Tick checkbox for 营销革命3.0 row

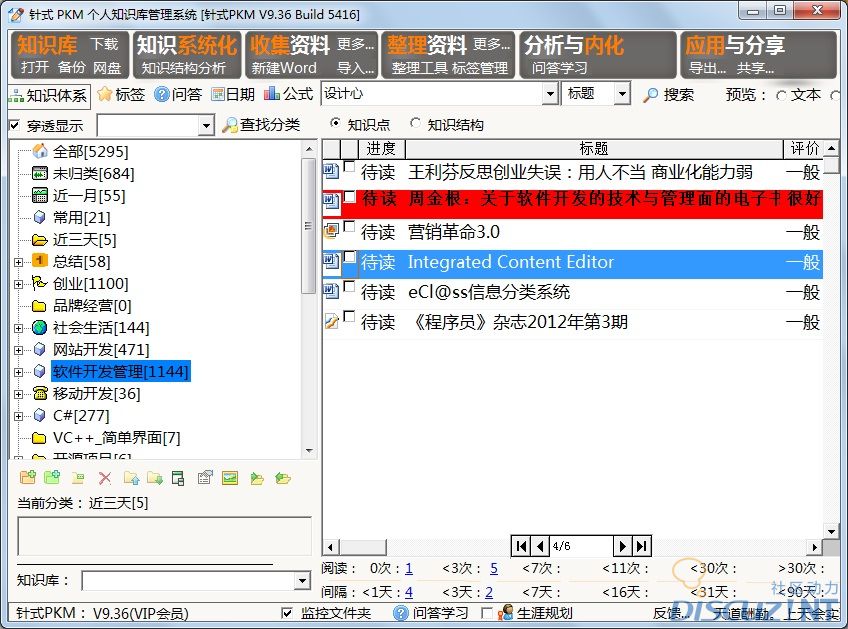coord(349,228)
